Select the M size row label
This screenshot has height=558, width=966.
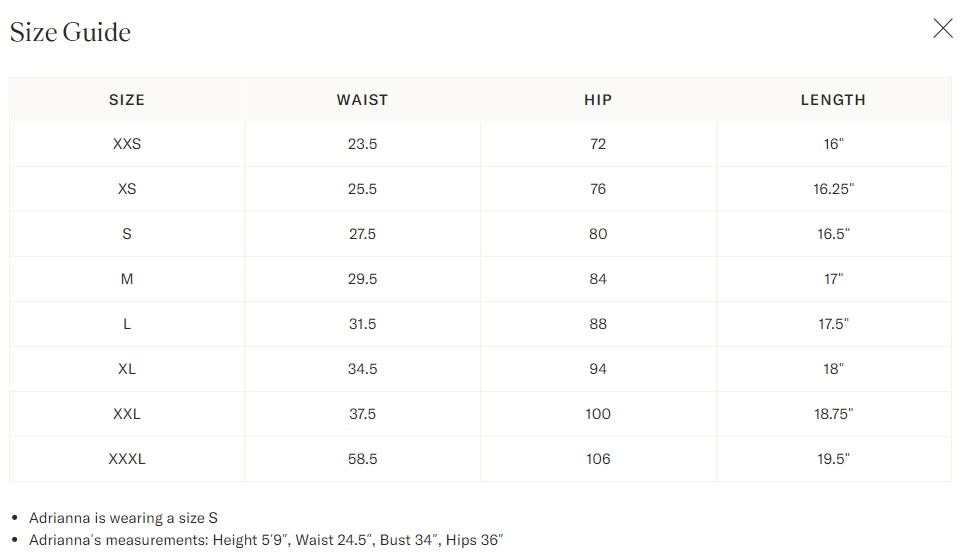[x=127, y=279]
